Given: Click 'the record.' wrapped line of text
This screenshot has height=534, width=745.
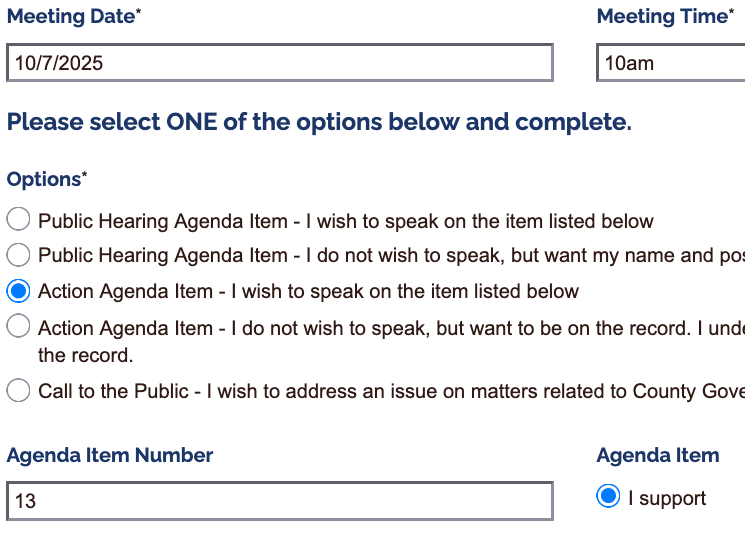Looking at the screenshot, I should (x=85, y=355).
